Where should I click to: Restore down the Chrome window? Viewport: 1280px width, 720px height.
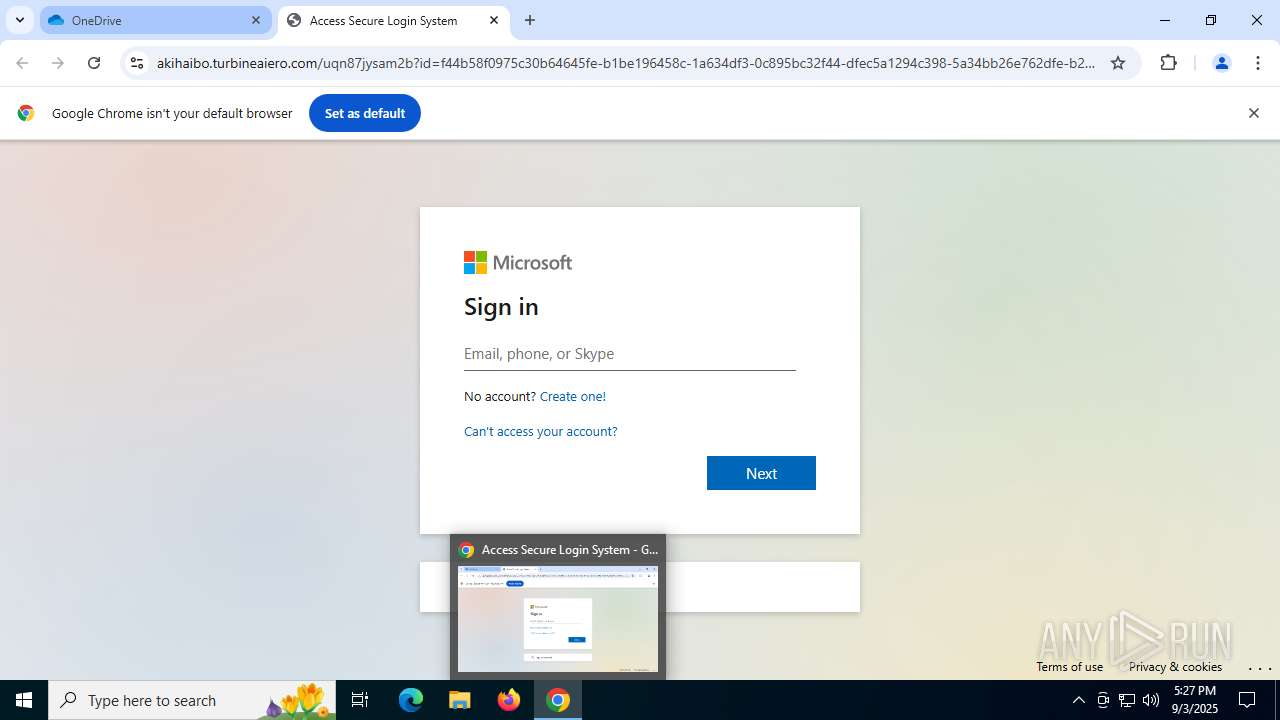pyautogui.click(x=1211, y=20)
